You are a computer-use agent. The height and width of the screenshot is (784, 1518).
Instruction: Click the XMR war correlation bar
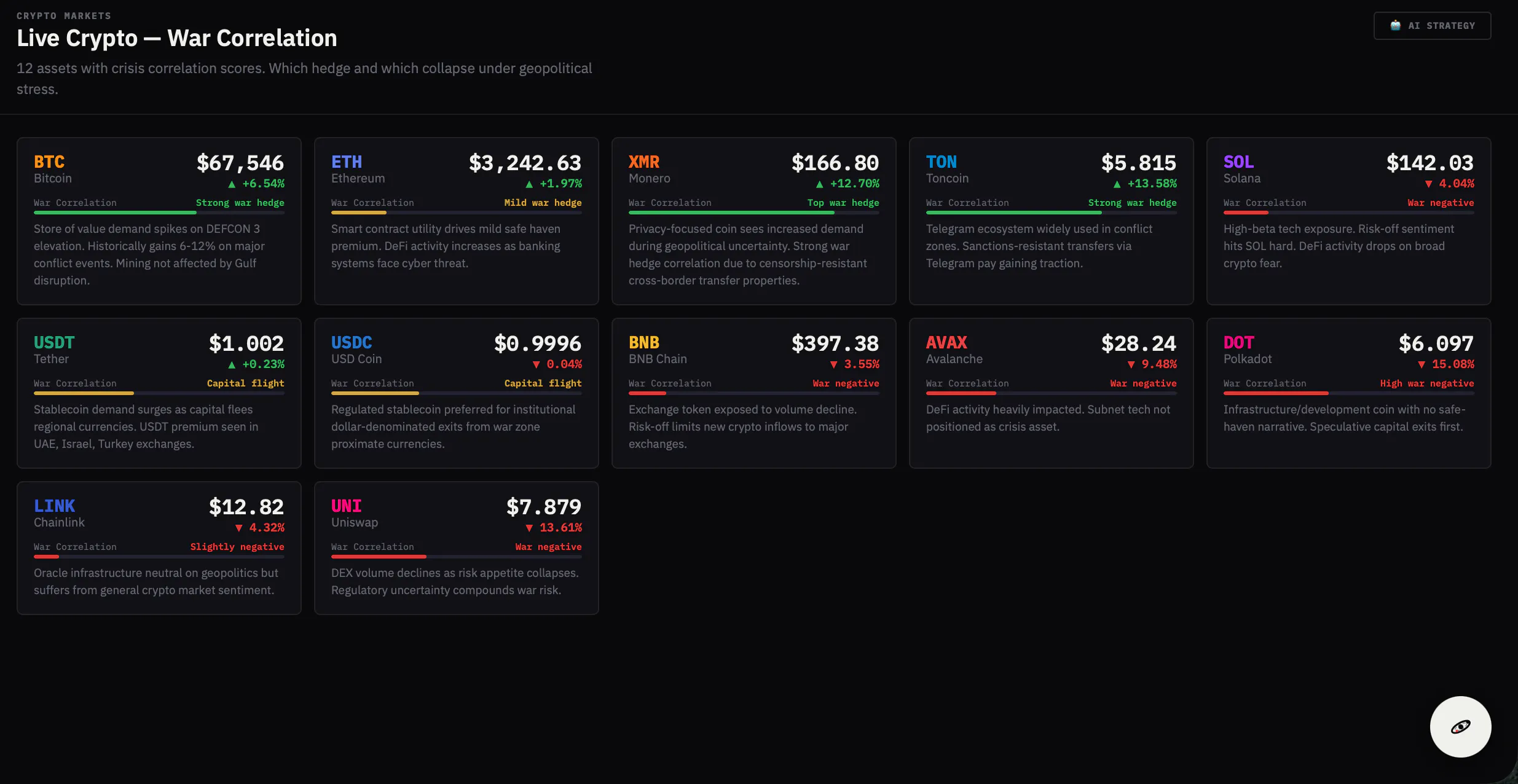coord(754,213)
